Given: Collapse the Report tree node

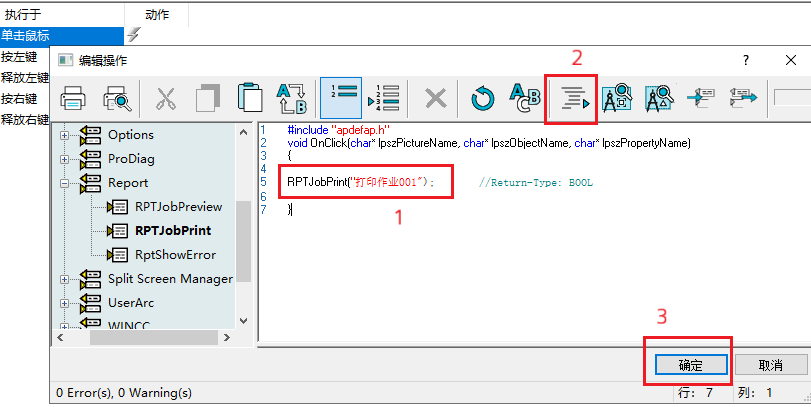Looking at the screenshot, I should click(x=66, y=183).
